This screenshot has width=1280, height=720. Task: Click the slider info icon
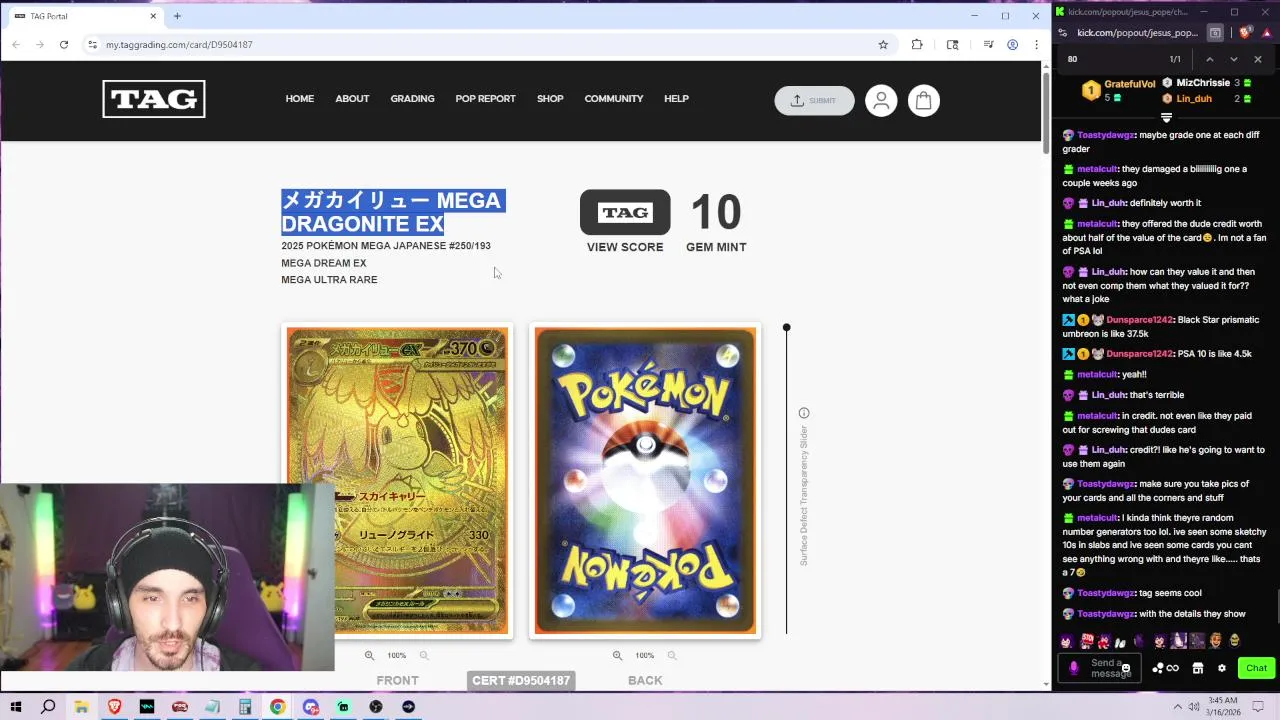pos(803,413)
